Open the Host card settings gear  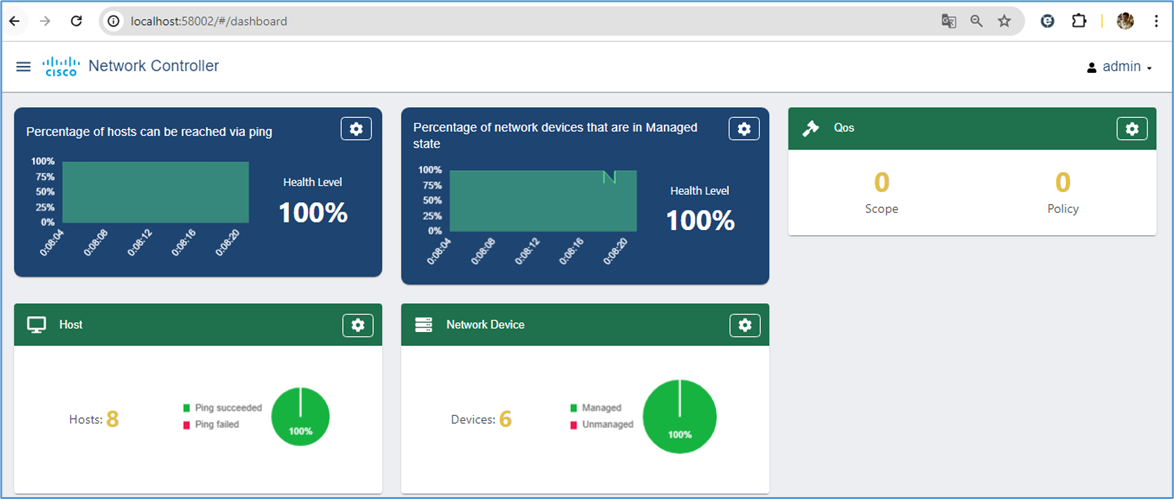(357, 325)
